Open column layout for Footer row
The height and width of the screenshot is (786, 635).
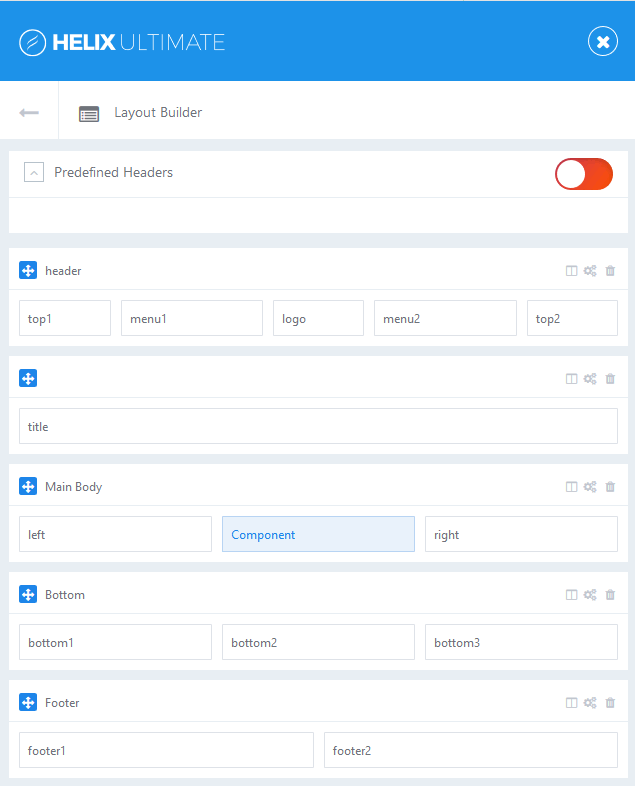point(571,703)
